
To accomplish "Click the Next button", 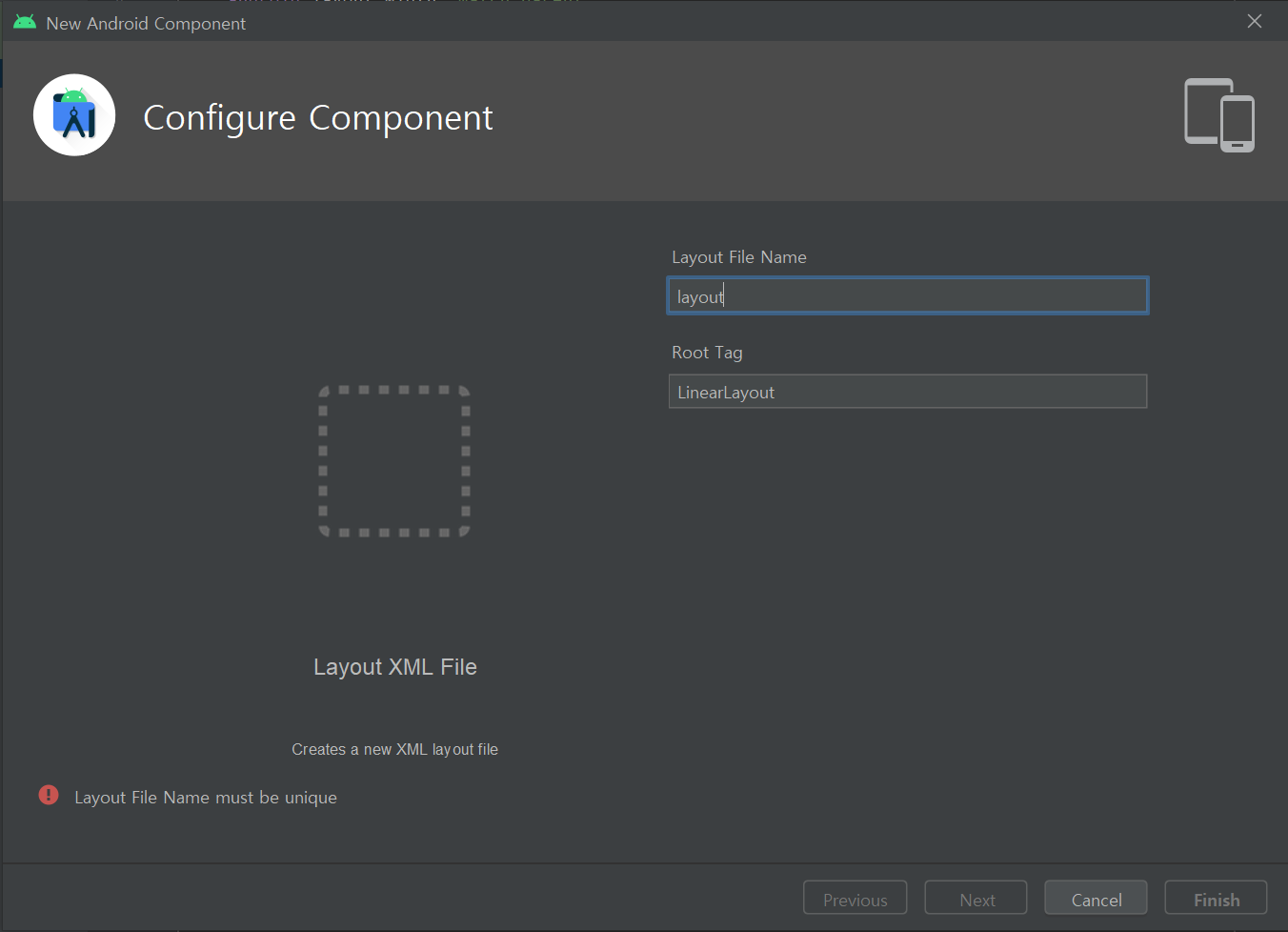I will 976,899.
